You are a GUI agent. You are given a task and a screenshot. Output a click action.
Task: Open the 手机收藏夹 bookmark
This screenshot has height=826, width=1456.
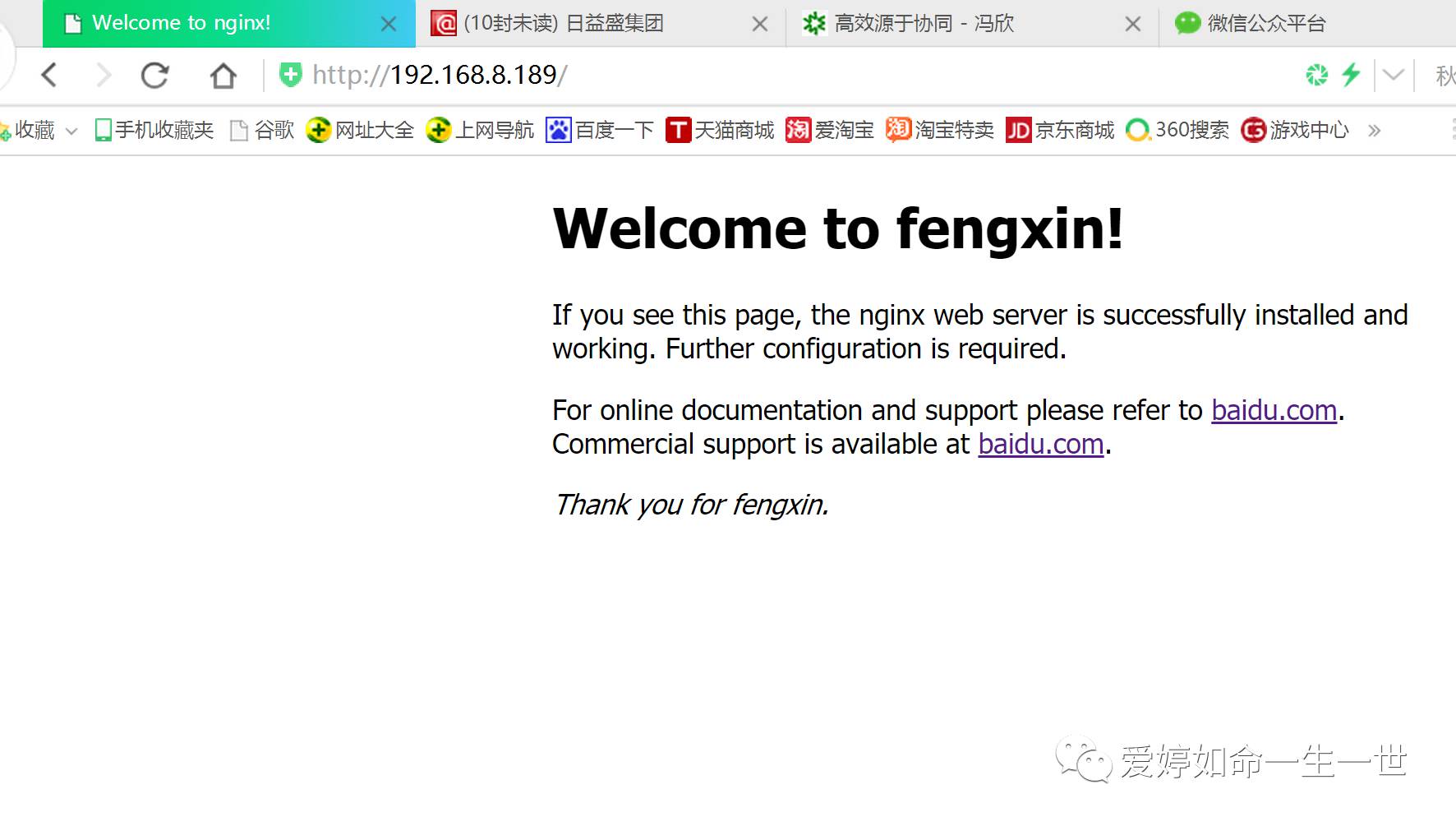point(154,130)
